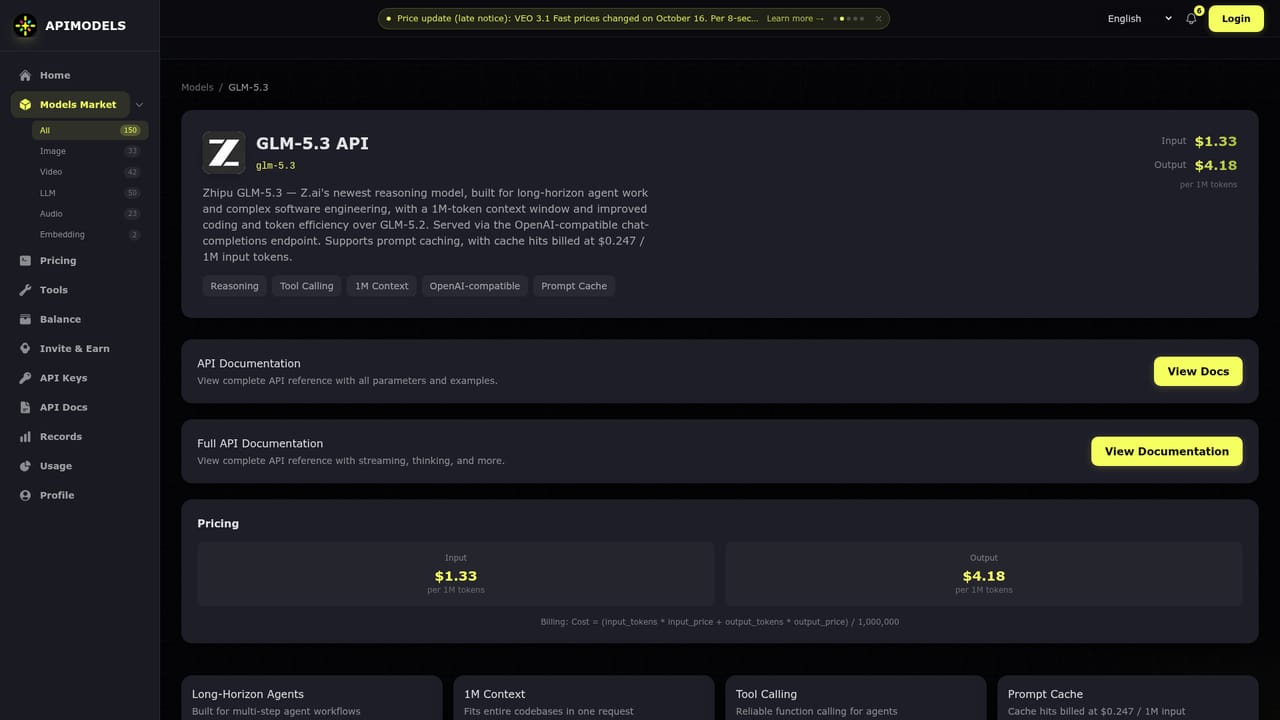Click the Input price card in Pricing
Screen dimensions: 1280x720
[456, 574]
